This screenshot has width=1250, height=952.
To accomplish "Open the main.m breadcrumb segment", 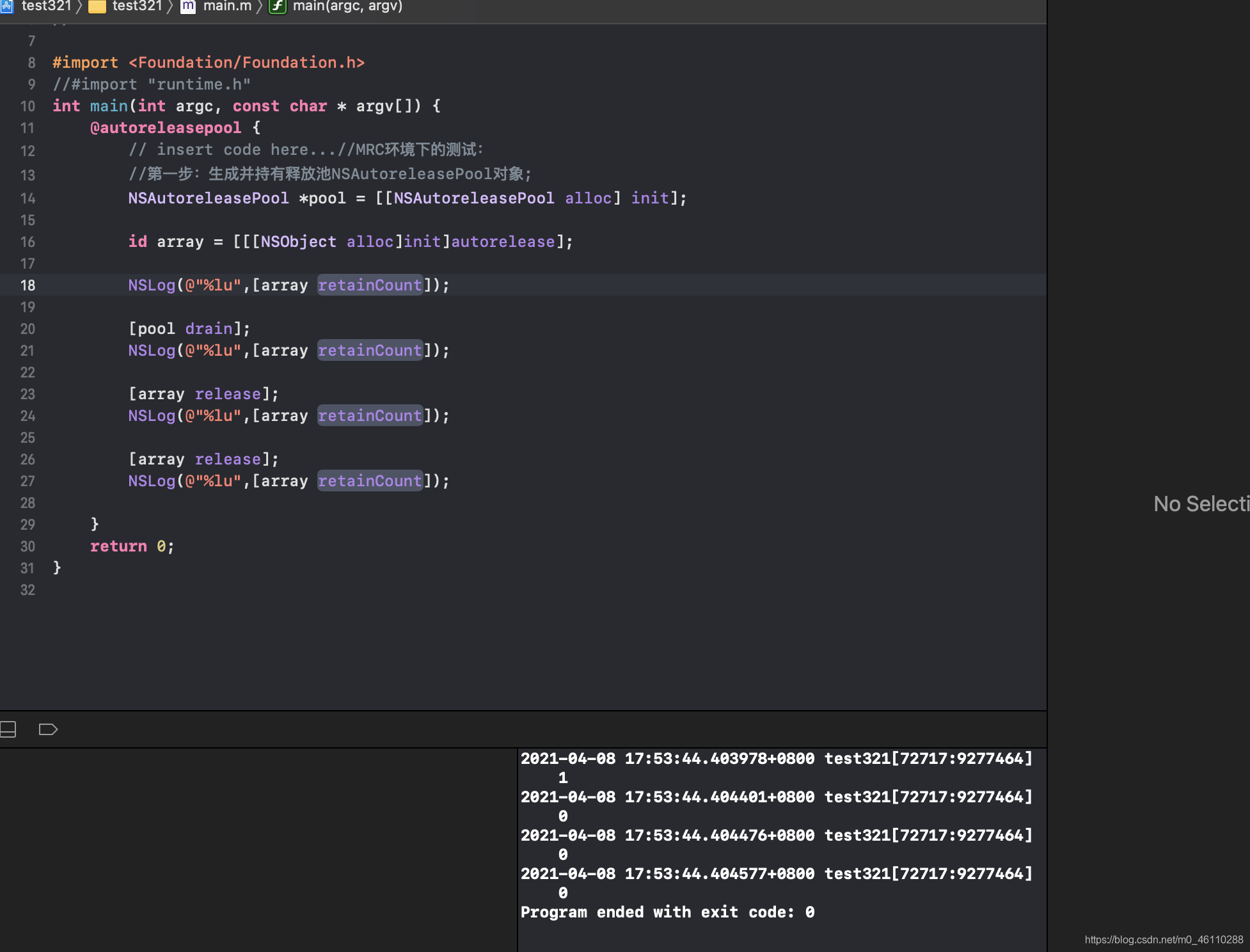I will (x=227, y=6).
